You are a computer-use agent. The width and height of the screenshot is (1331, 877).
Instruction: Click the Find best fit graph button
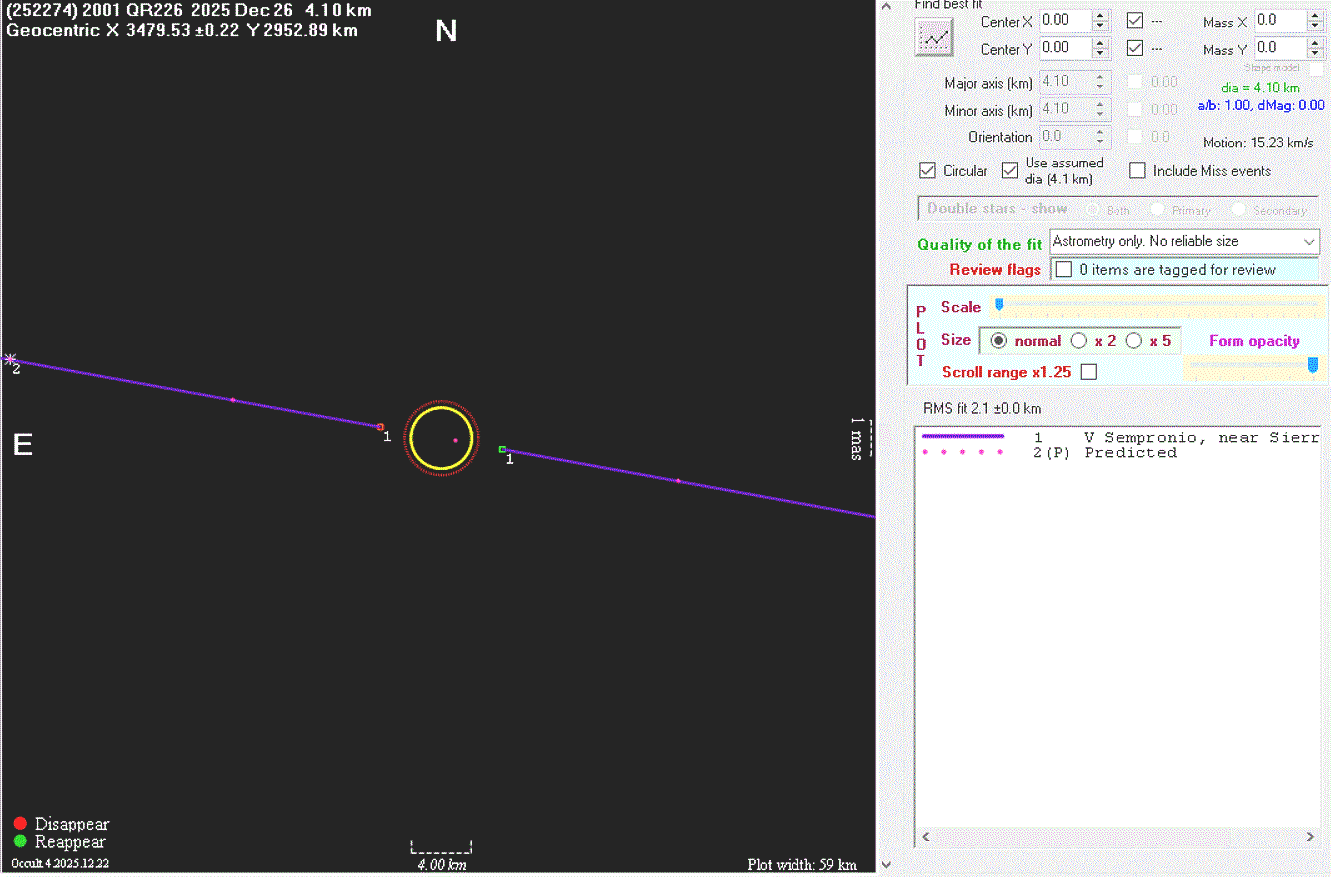(x=935, y=38)
